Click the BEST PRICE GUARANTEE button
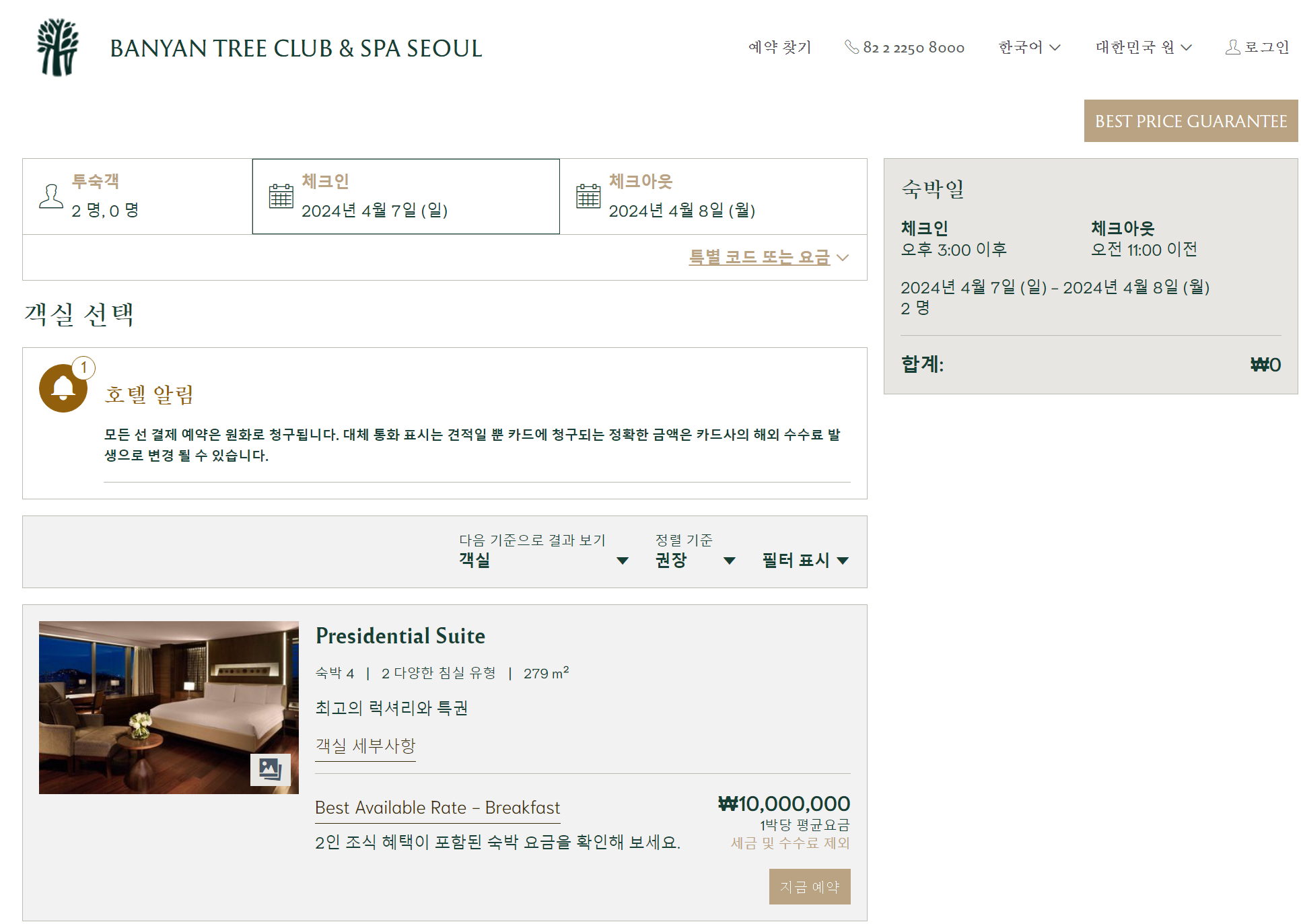The width and height of the screenshot is (1301, 924). point(1190,121)
